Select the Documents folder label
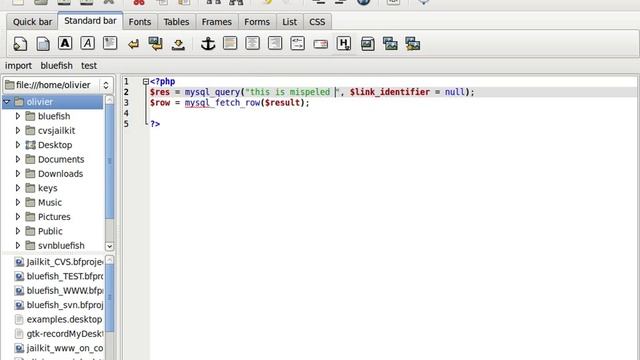The width and height of the screenshot is (640, 360). pyautogui.click(x=61, y=159)
